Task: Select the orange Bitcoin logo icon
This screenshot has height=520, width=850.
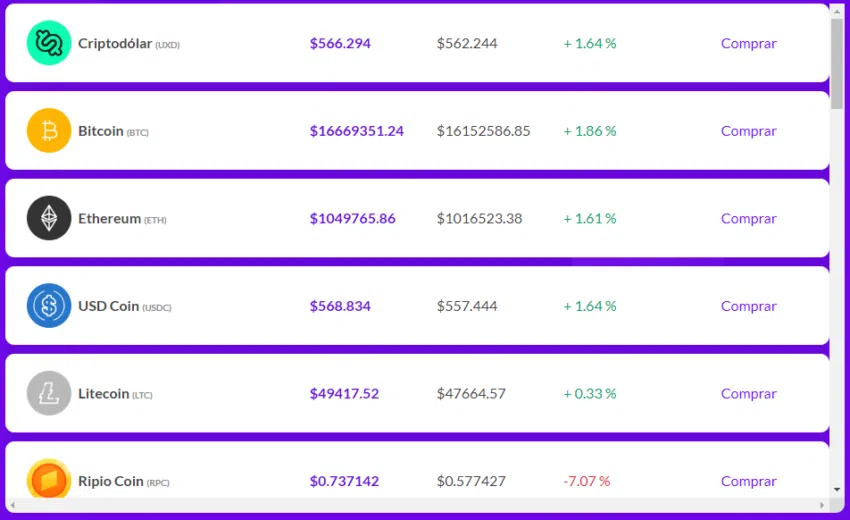Action: coord(49,131)
